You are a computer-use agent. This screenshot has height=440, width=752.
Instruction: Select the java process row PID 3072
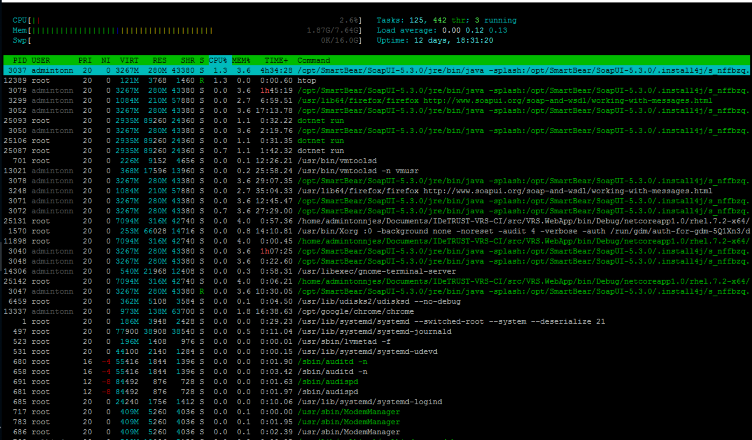click(x=376, y=211)
